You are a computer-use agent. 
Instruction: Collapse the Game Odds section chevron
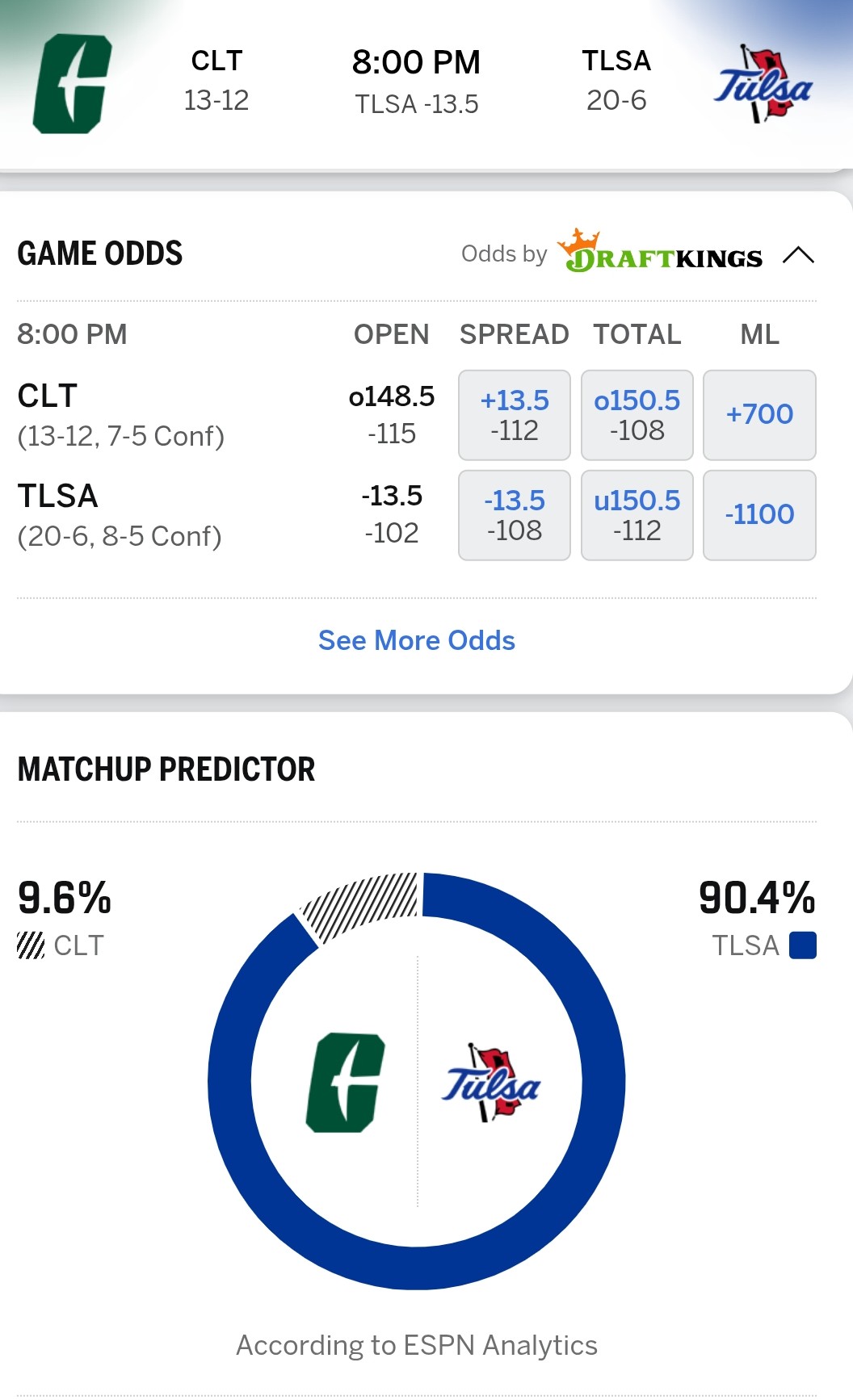pyautogui.click(x=798, y=255)
